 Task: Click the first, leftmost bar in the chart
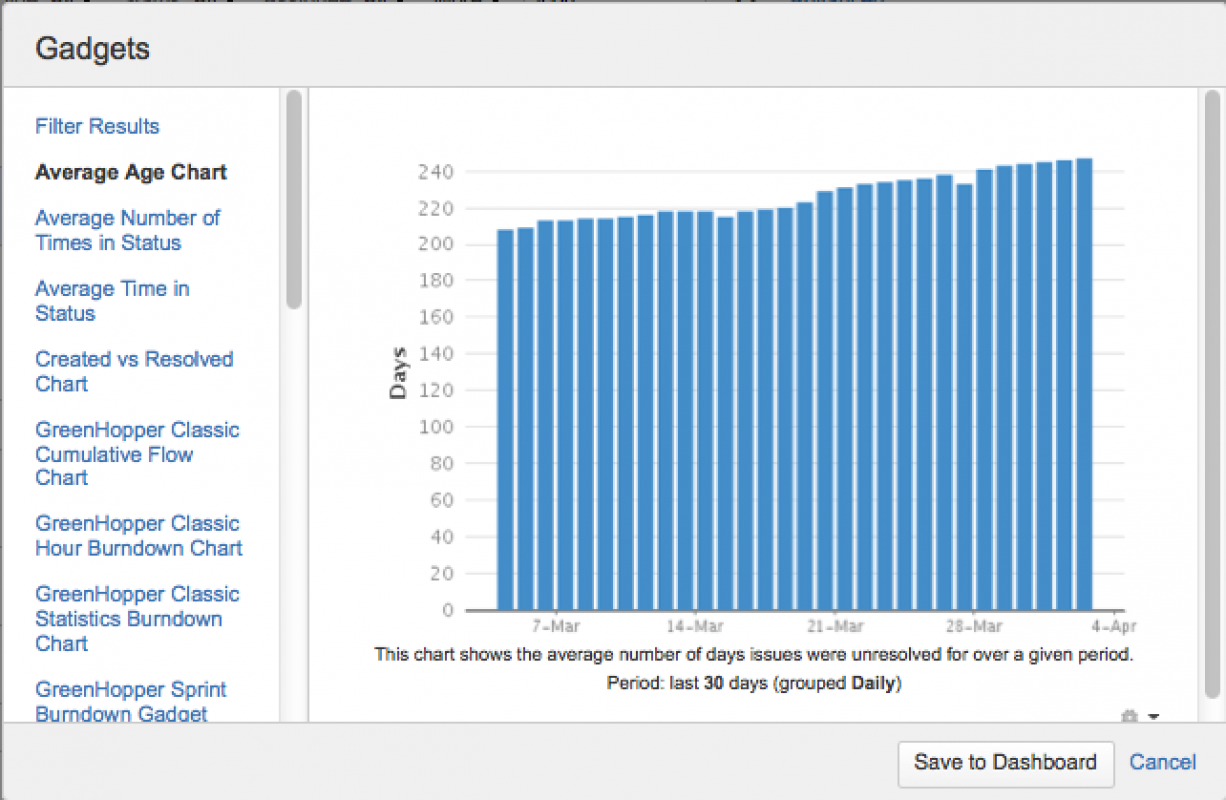(x=505, y=420)
